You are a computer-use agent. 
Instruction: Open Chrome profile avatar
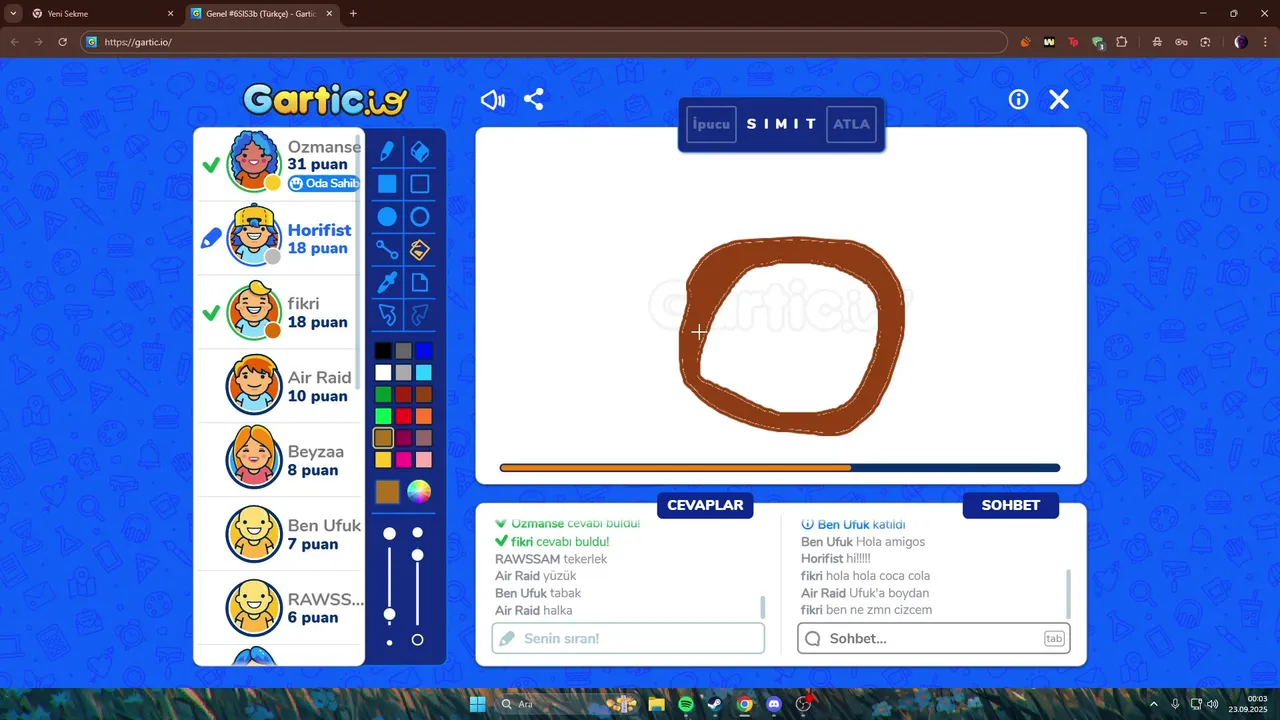click(x=1241, y=42)
